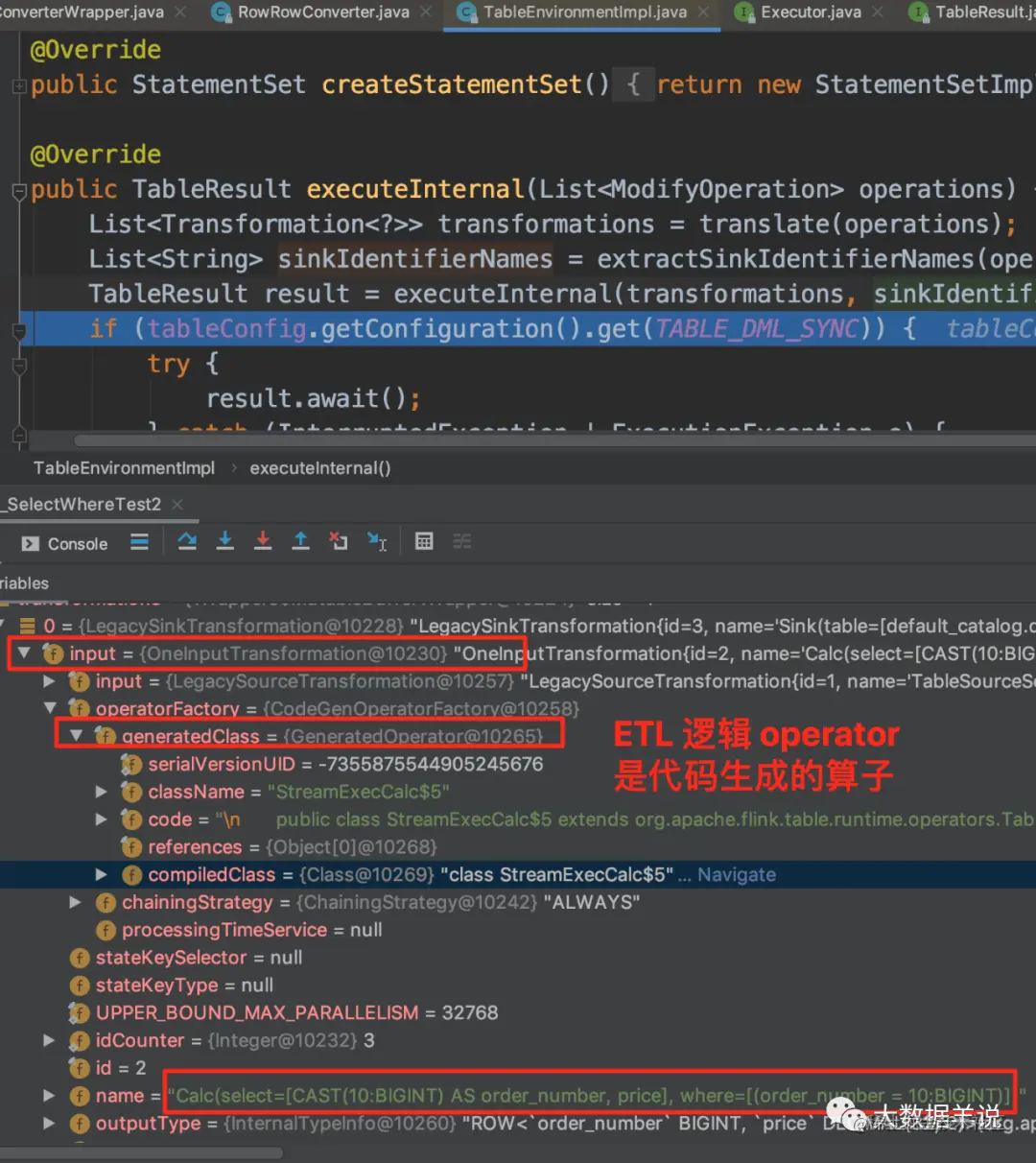
Task: Click the Force Step Into red arrow icon
Action: [263, 542]
